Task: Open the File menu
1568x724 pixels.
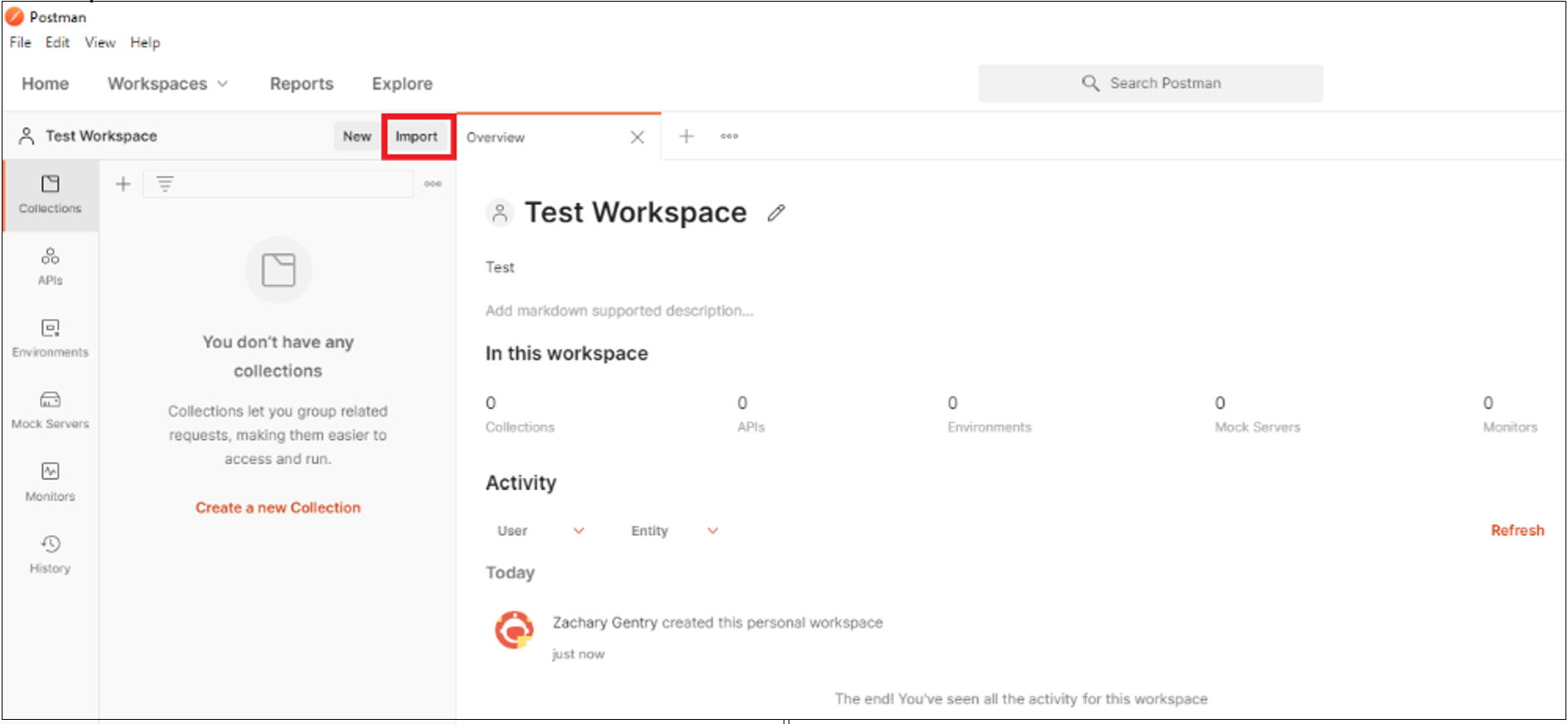Action: [x=21, y=42]
